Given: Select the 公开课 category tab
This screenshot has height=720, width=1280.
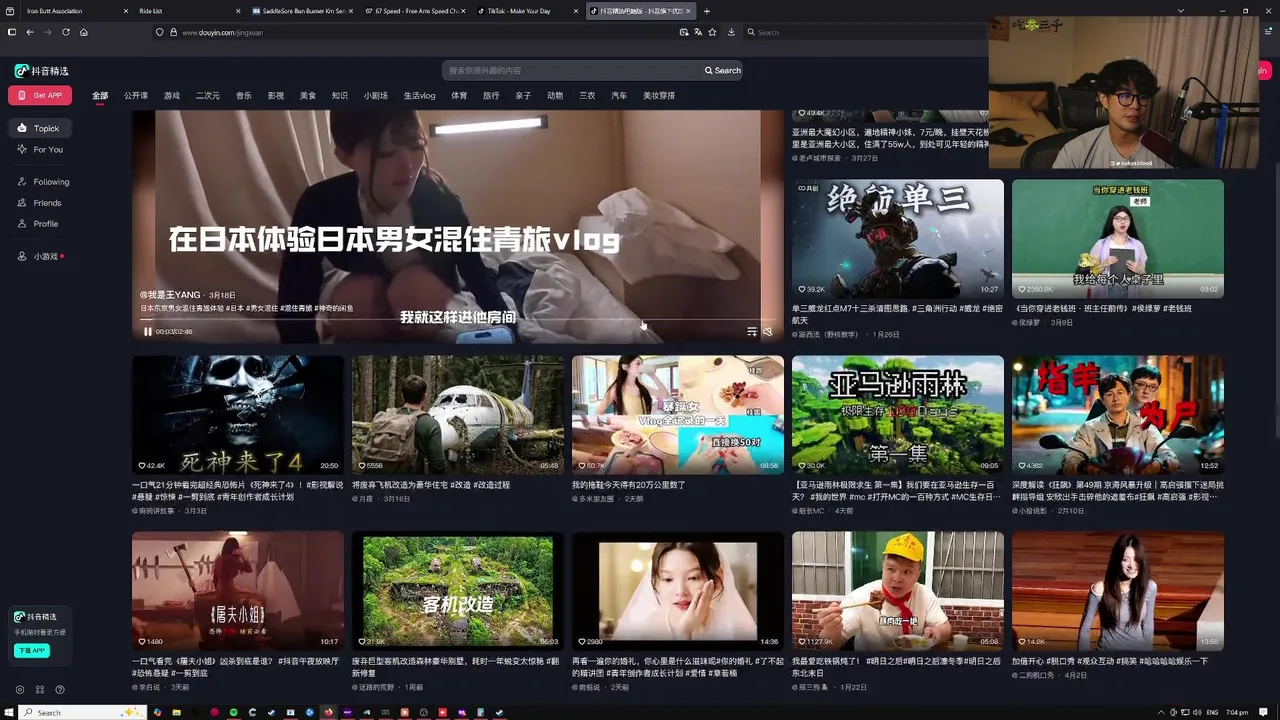Looking at the screenshot, I should tap(136, 96).
